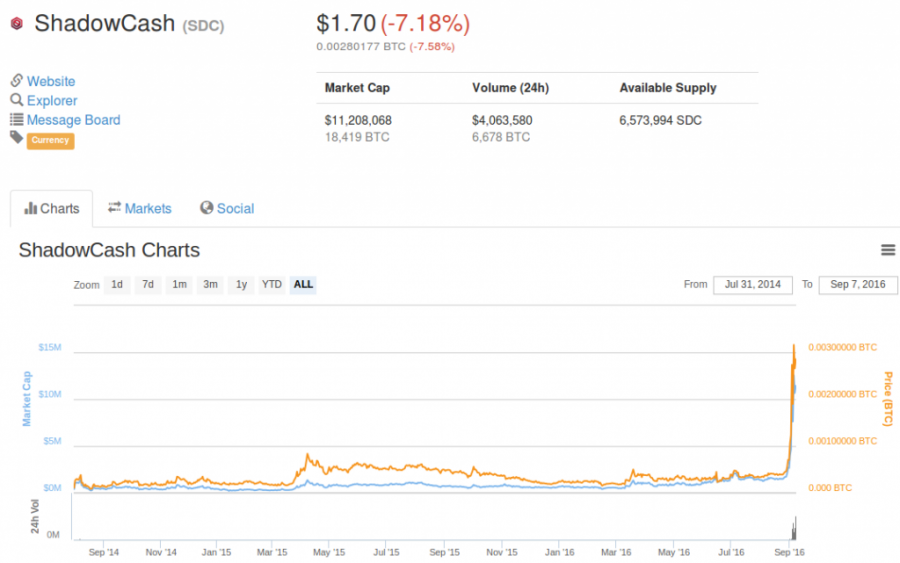The image size is (900, 563).
Task: Click the magnifier icon beside Explorer
Action: tap(17, 100)
